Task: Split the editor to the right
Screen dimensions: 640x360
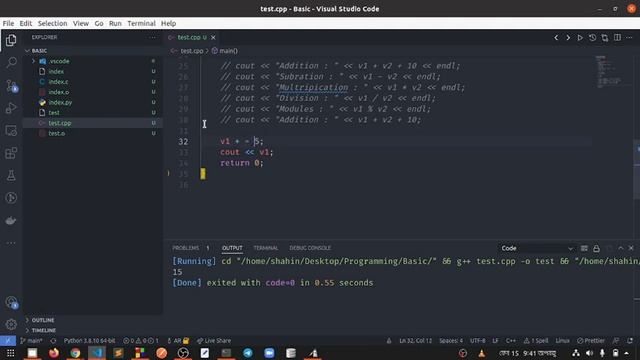Action: click(617, 38)
